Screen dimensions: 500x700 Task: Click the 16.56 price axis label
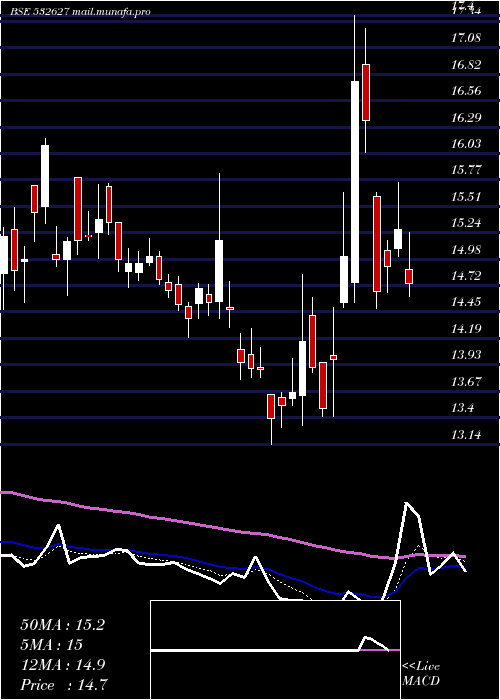click(x=466, y=92)
